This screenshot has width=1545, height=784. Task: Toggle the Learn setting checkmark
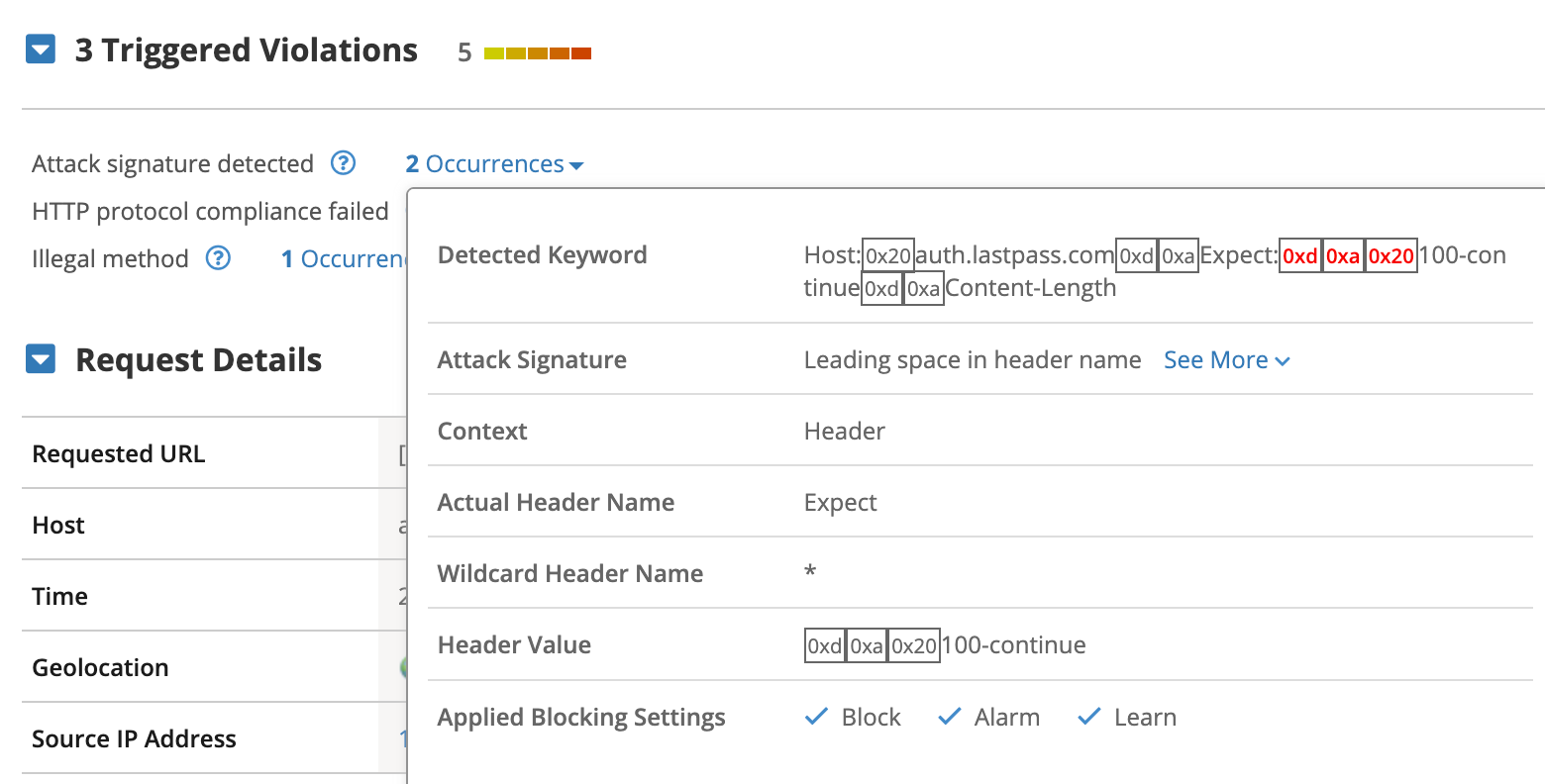(1089, 717)
